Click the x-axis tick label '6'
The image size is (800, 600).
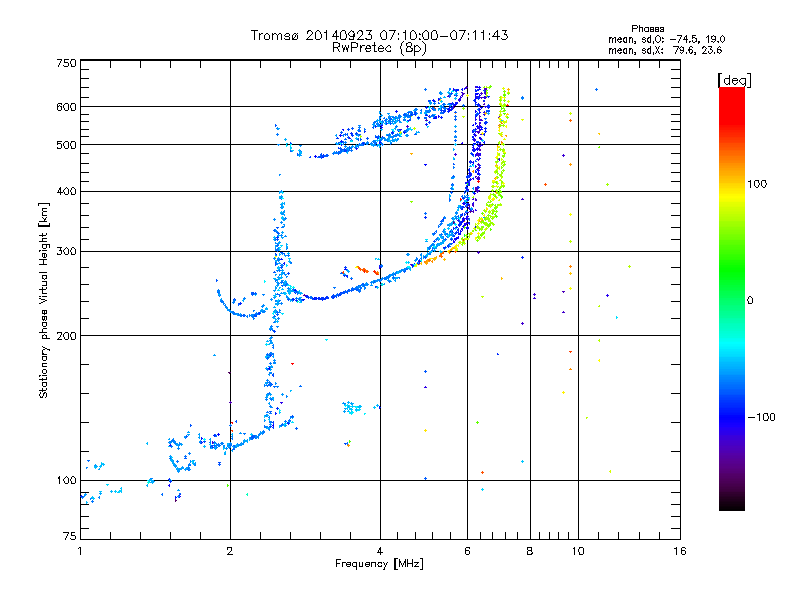click(x=467, y=551)
